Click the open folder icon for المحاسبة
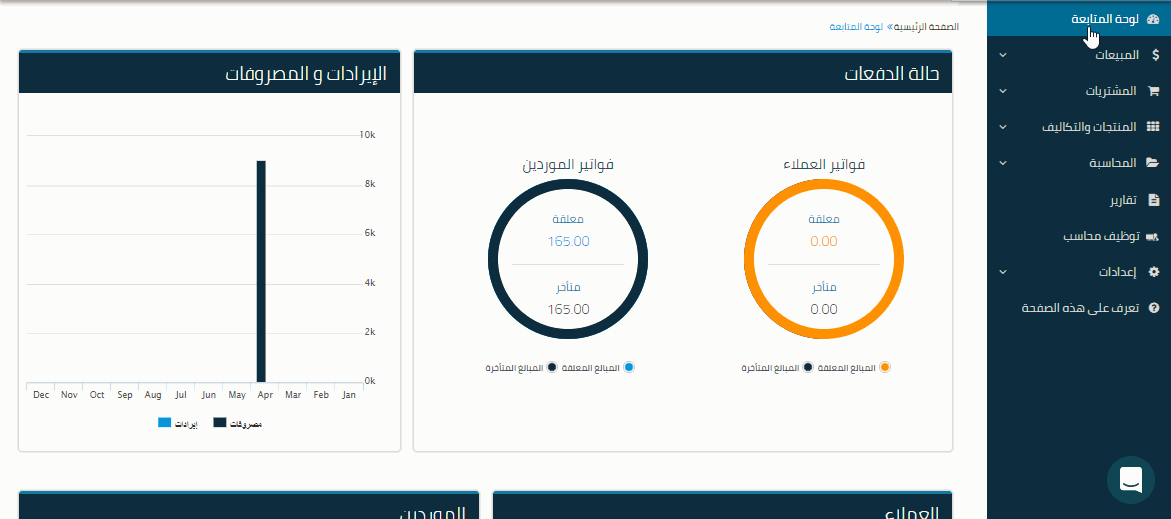 click(x=1152, y=163)
